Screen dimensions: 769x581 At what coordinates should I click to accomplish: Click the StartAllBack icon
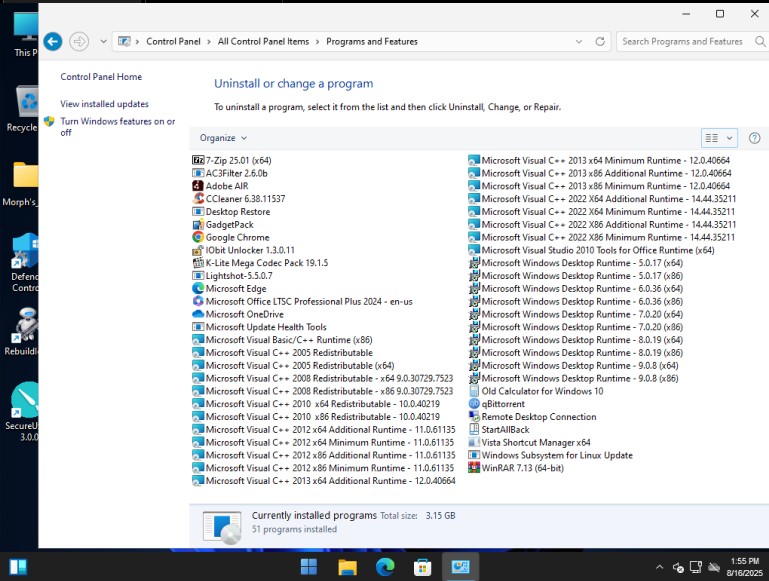[474, 429]
